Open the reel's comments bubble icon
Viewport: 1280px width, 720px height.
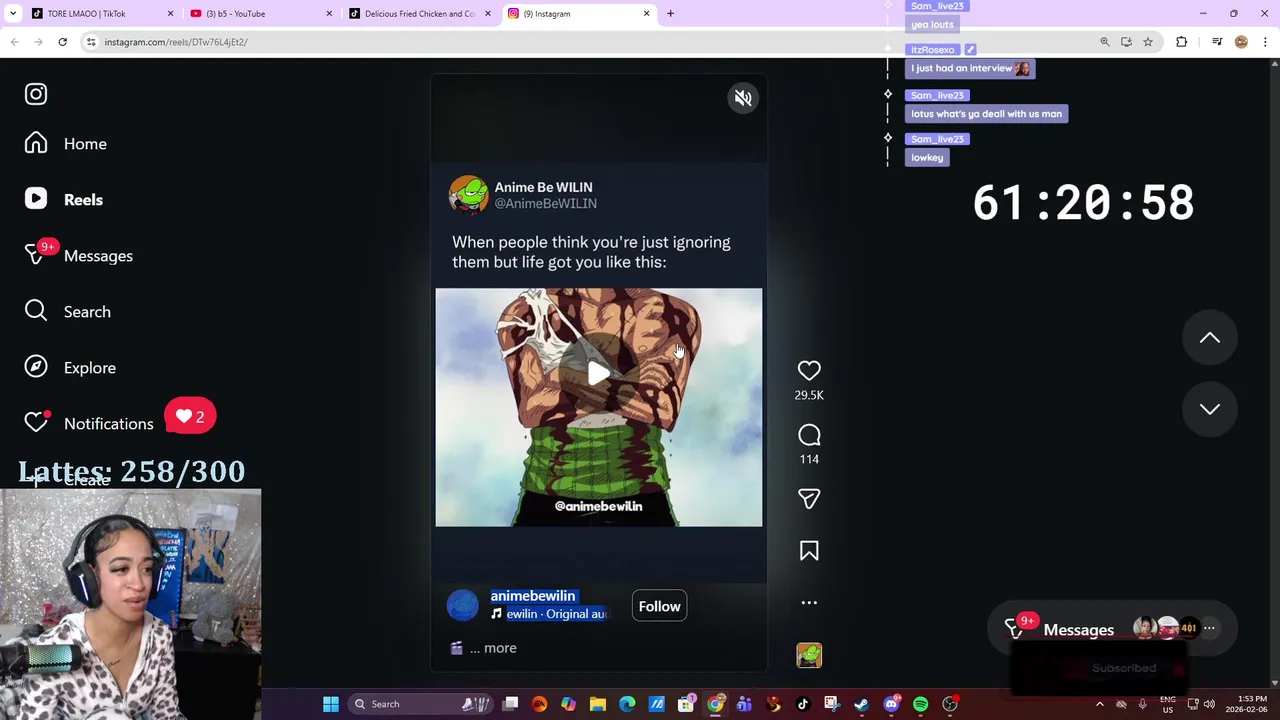[x=809, y=435]
